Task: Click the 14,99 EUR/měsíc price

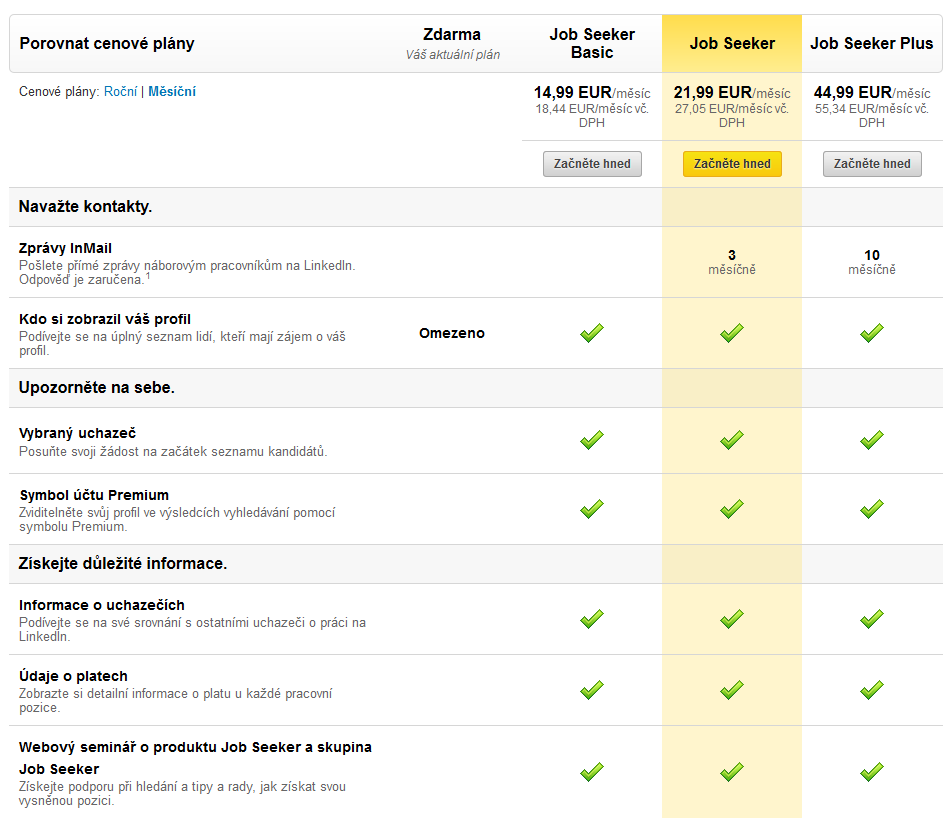Action: [x=592, y=93]
